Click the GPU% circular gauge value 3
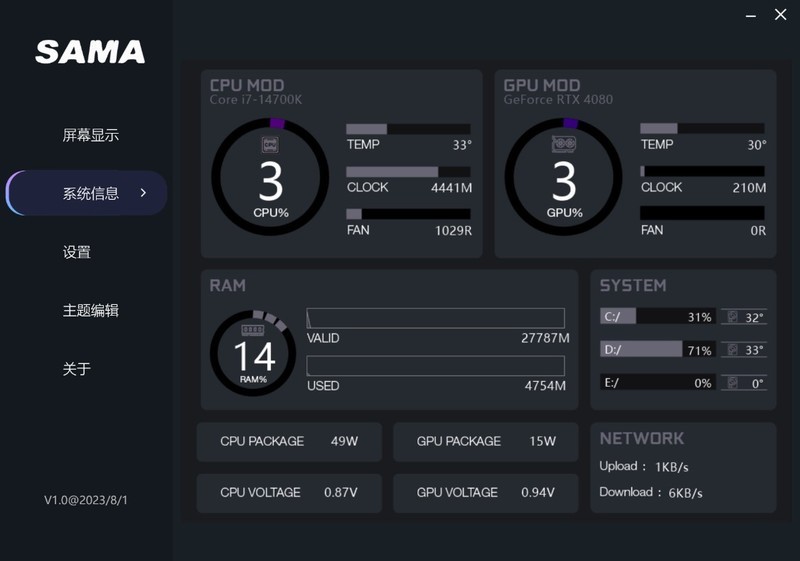 [564, 182]
